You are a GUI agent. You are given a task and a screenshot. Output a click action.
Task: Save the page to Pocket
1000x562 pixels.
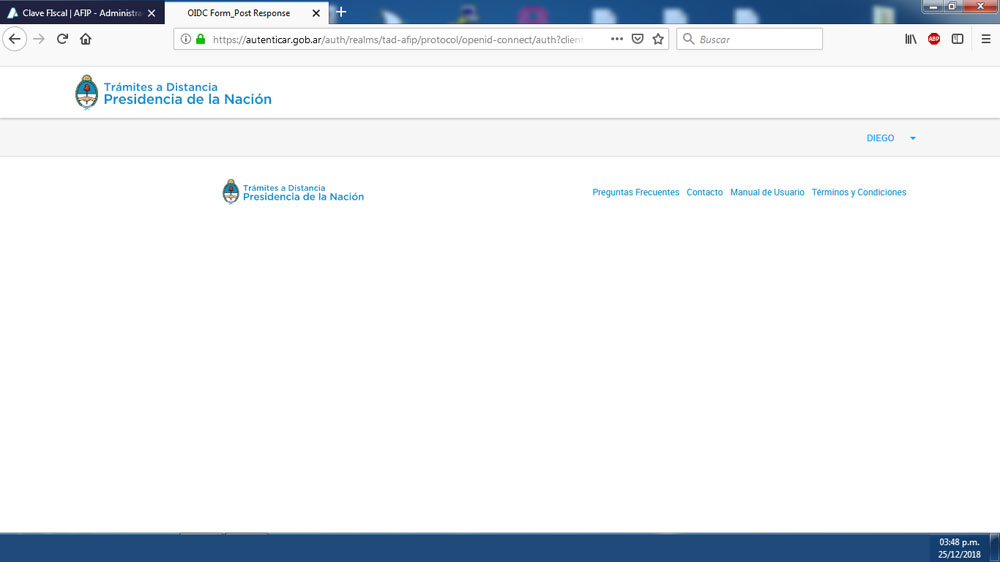[637, 39]
